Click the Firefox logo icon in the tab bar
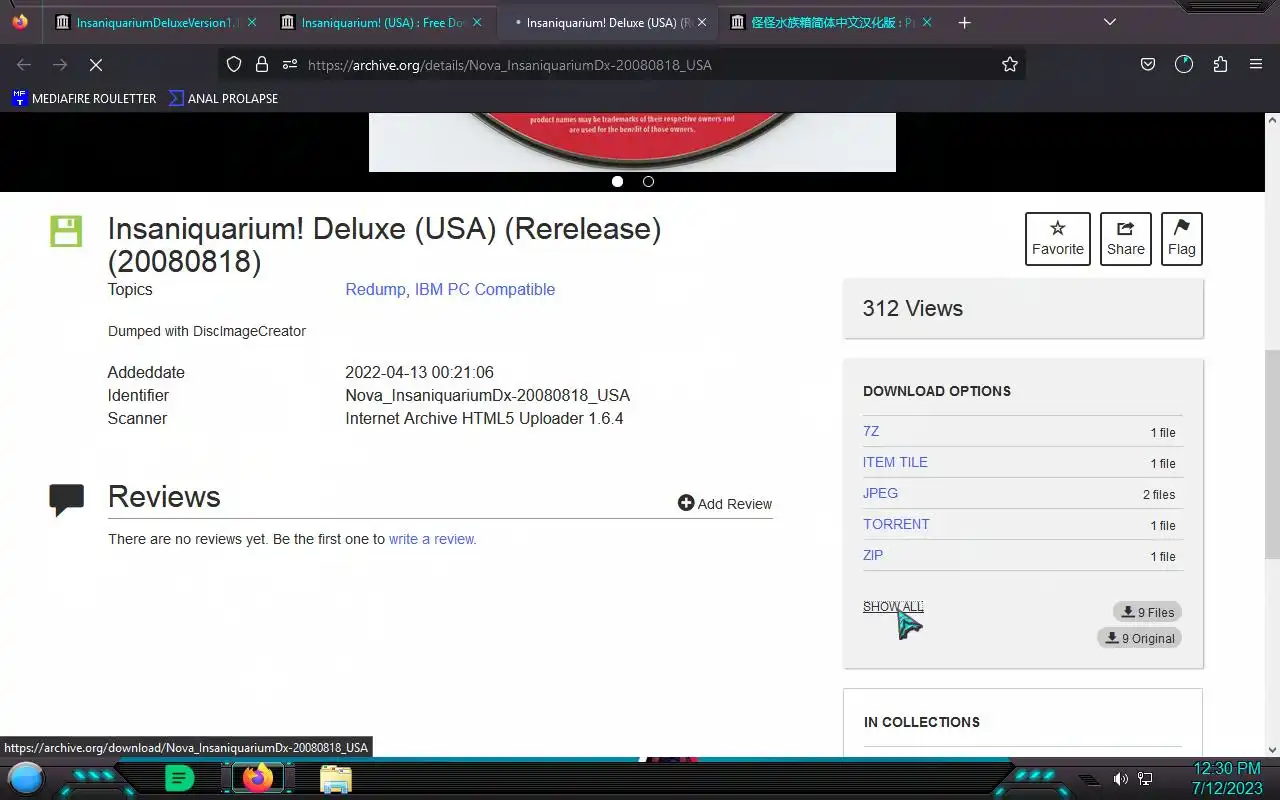The image size is (1280, 800). pyautogui.click(x=20, y=21)
